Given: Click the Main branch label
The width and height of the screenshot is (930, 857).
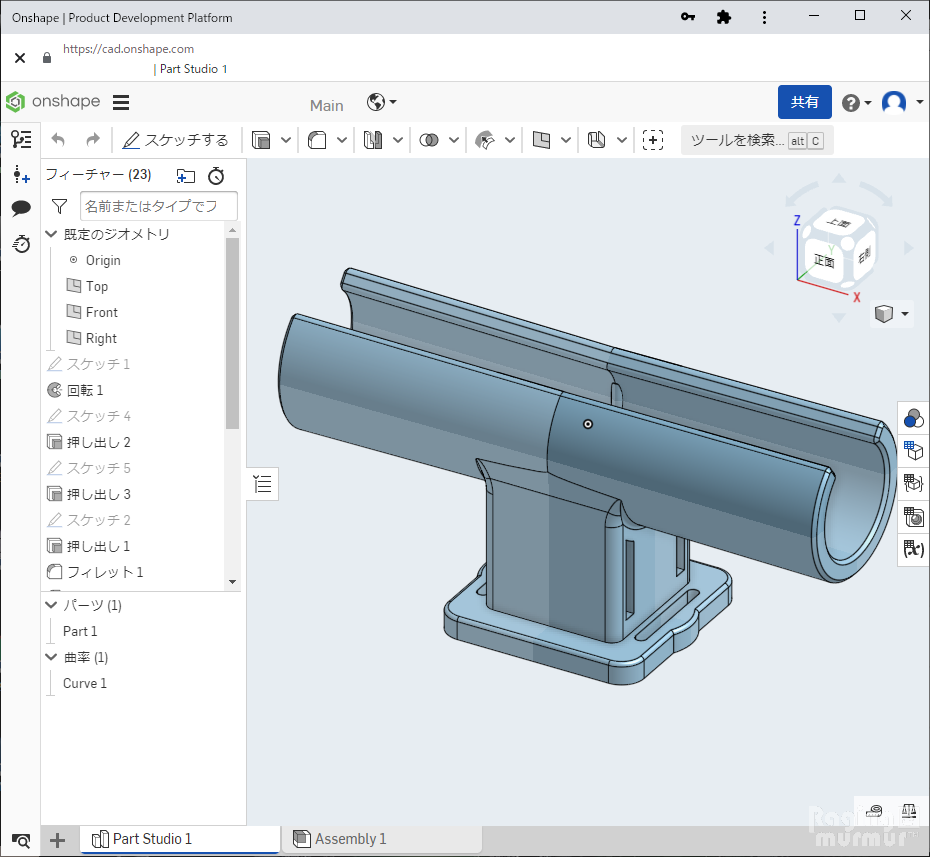Looking at the screenshot, I should coord(327,106).
